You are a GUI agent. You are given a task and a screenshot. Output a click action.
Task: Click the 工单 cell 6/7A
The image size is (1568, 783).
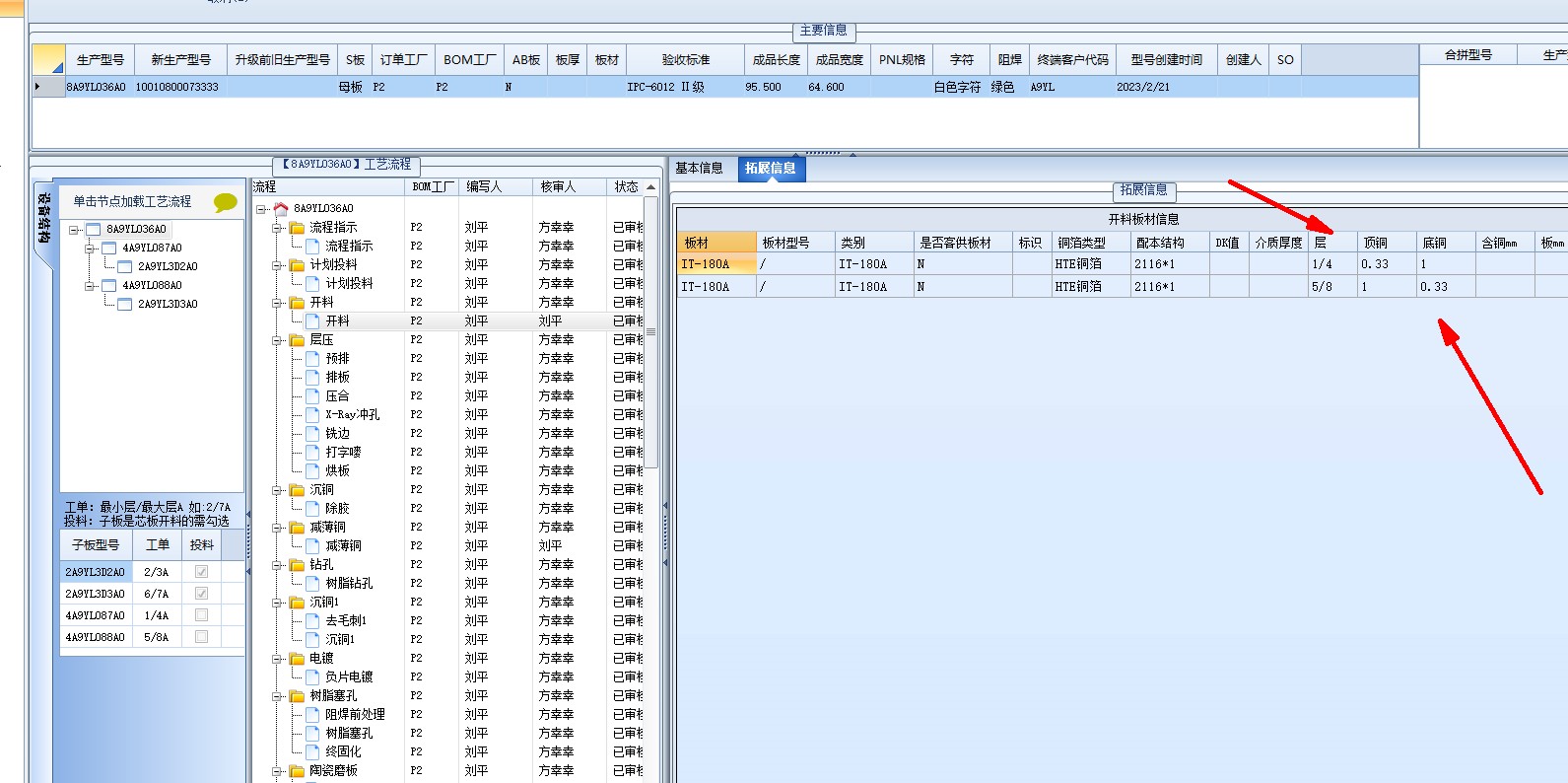pyautogui.click(x=157, y=594)
